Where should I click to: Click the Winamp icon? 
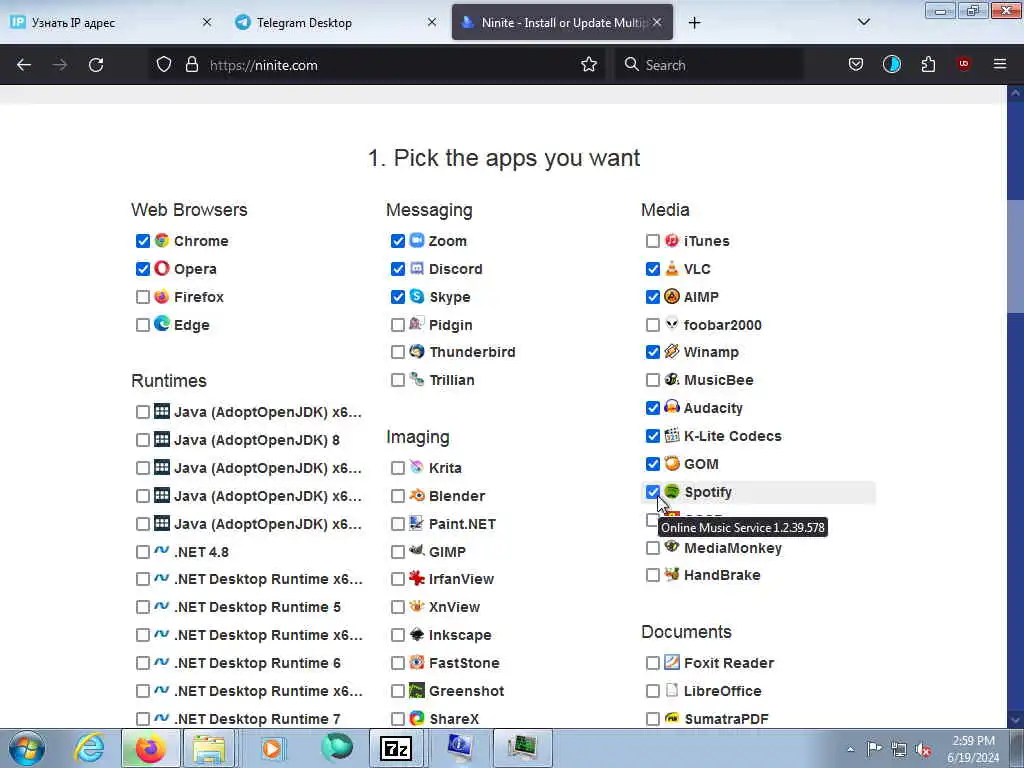671,351
